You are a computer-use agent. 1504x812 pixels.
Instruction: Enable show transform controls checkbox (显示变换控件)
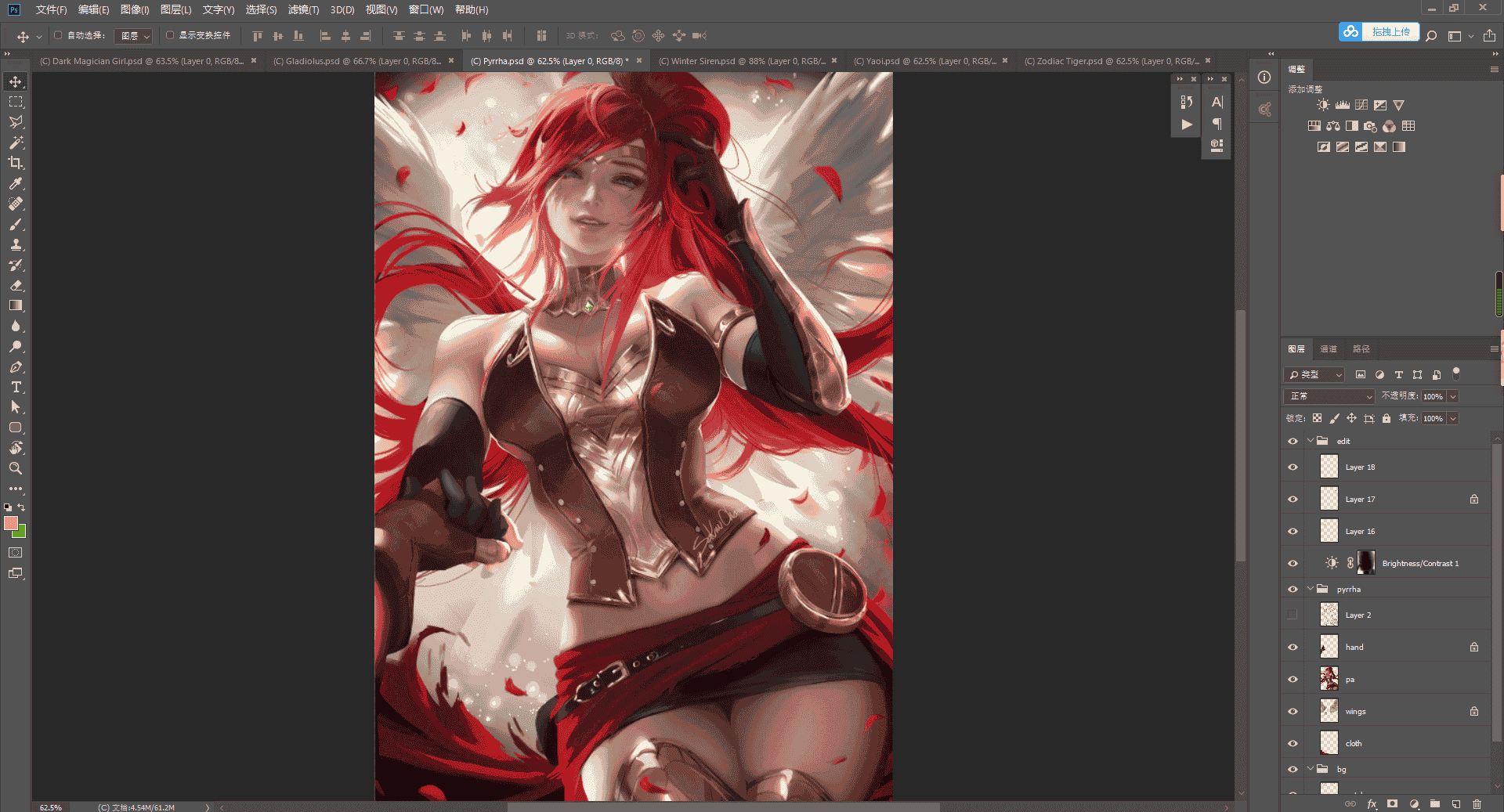point(170,35)
